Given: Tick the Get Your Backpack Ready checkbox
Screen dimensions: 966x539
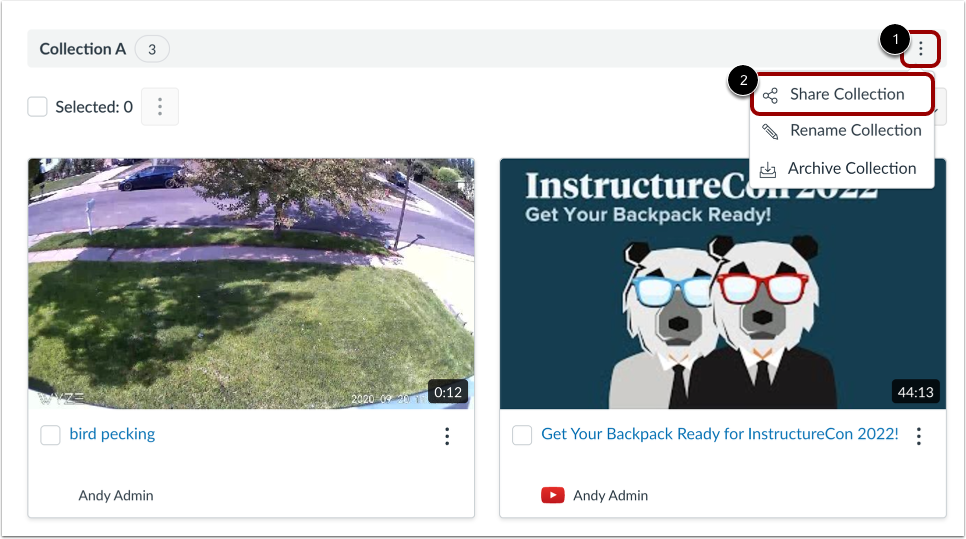Looking at the screenshot, I should click(522, 435).
